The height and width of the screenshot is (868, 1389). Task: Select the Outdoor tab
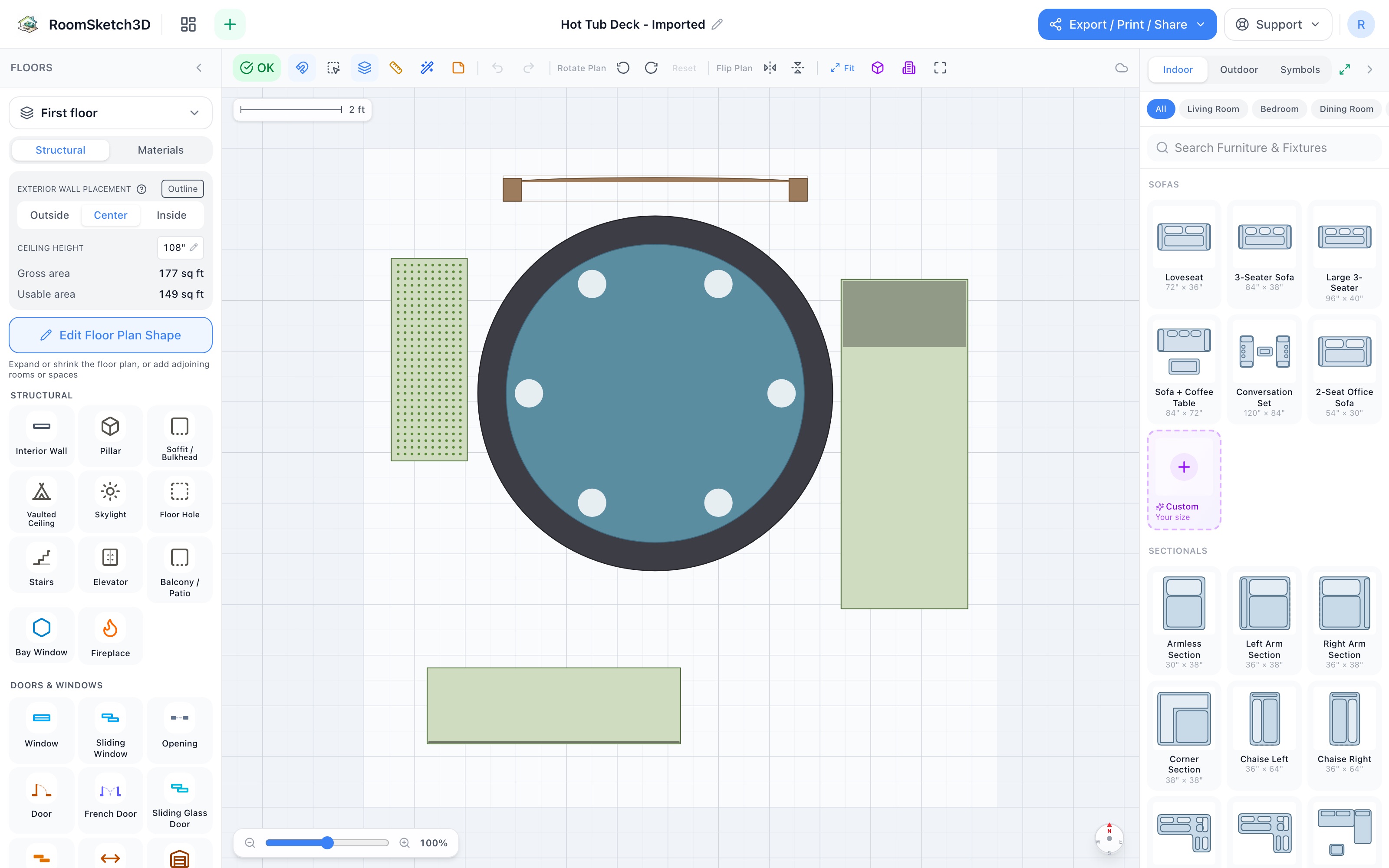click(x=1239, y=69)
